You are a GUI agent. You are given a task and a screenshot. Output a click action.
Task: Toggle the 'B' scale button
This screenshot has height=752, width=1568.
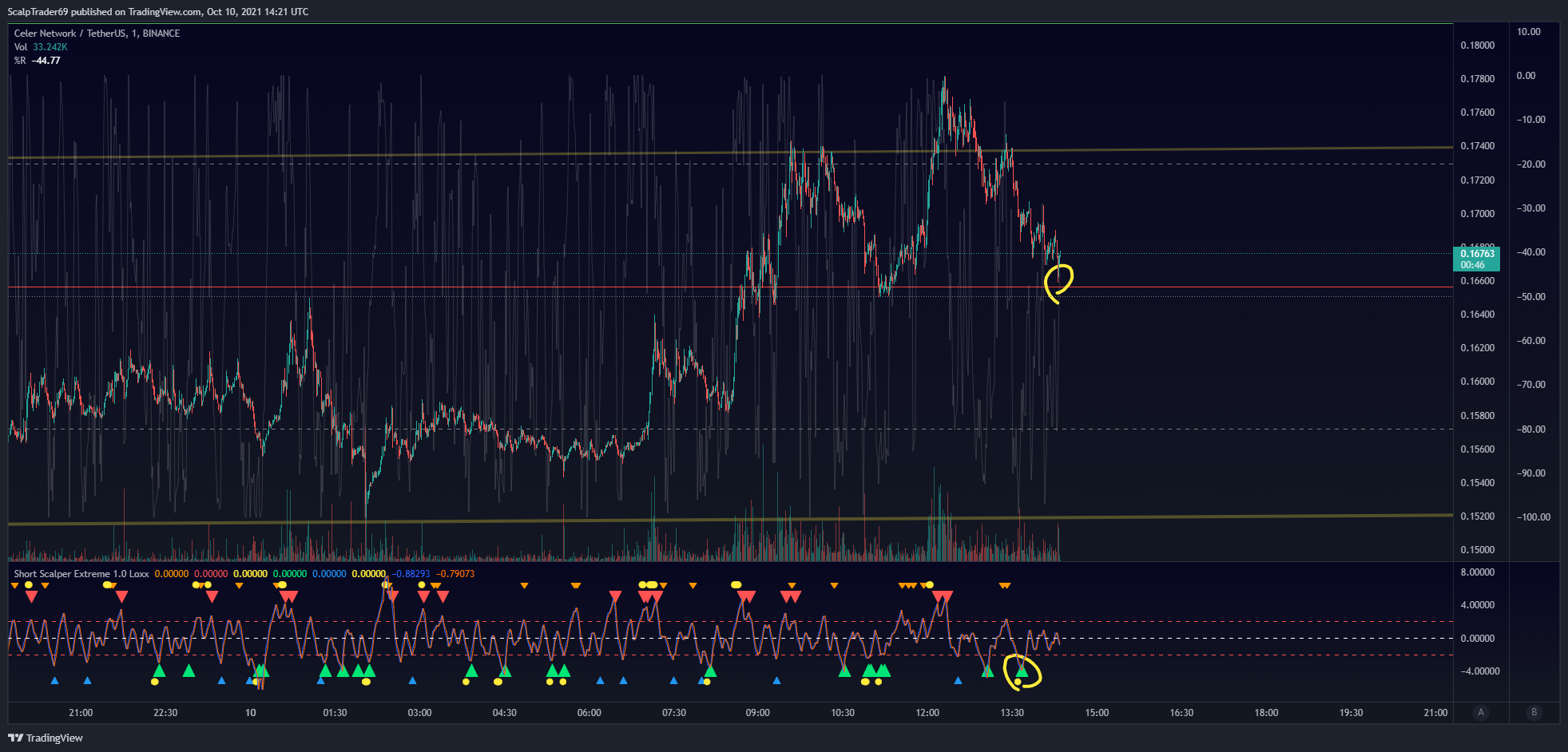click(x=1534, y=712)
